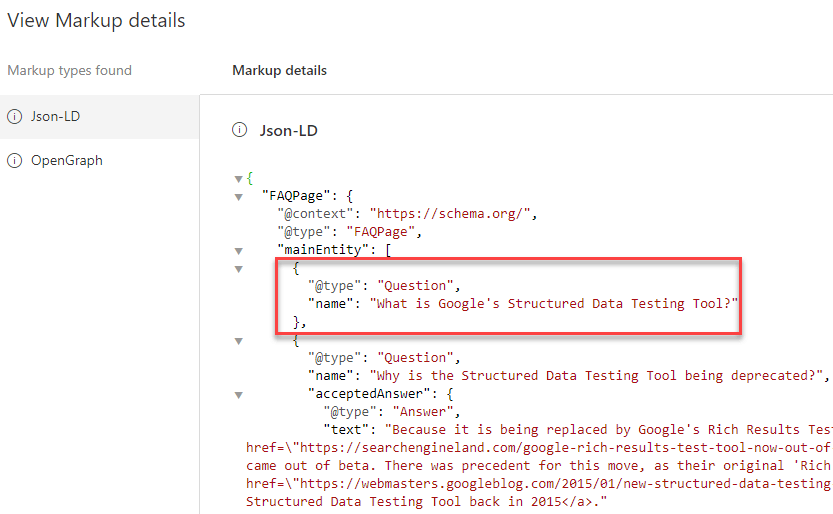The height and width of the screenshot is (514, 833).
Task: Click the "https://schema.org/" context value
Action: tap(450, 214)
